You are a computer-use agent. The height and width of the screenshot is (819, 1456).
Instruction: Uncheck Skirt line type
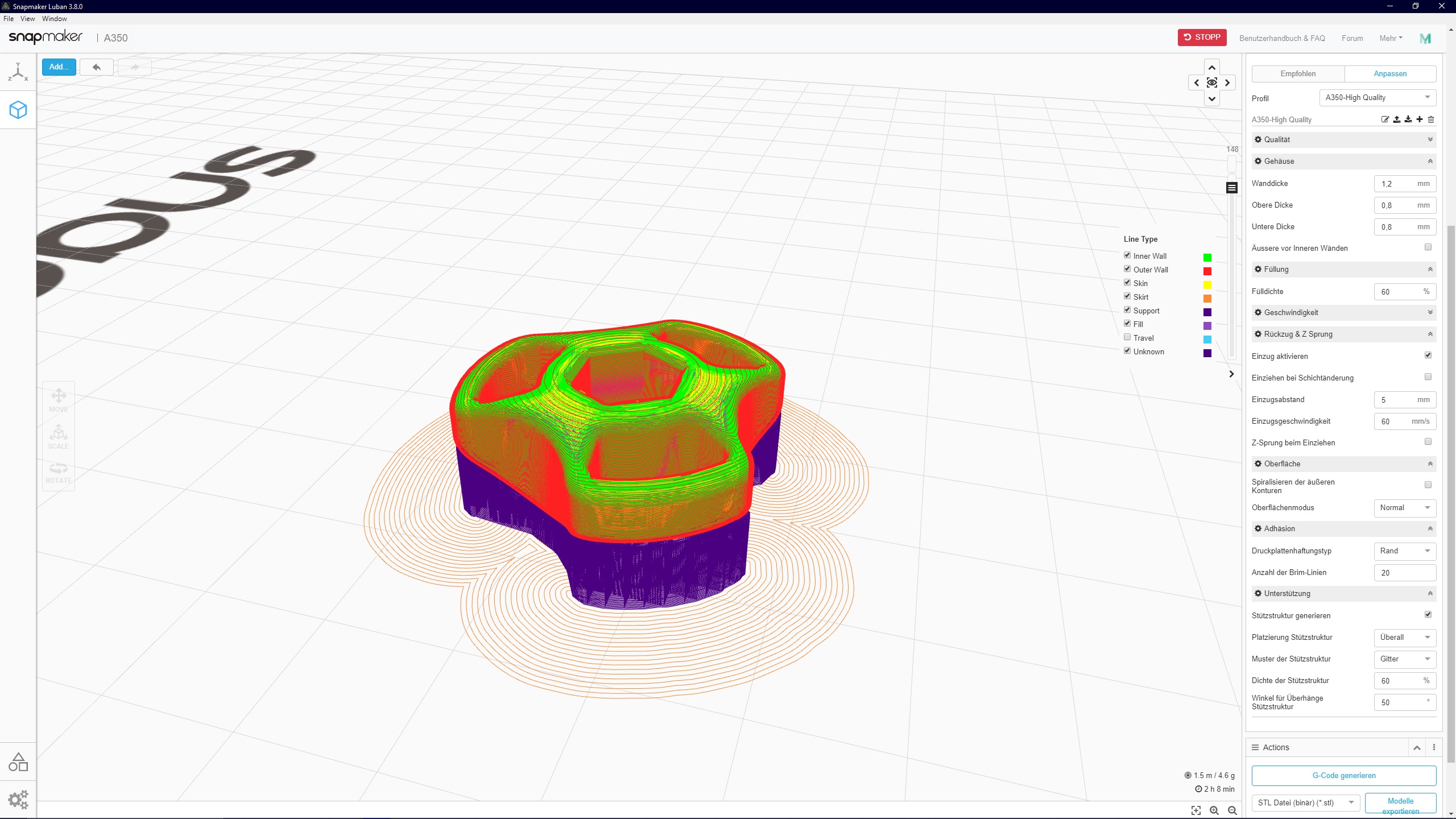coord(1127,296)
